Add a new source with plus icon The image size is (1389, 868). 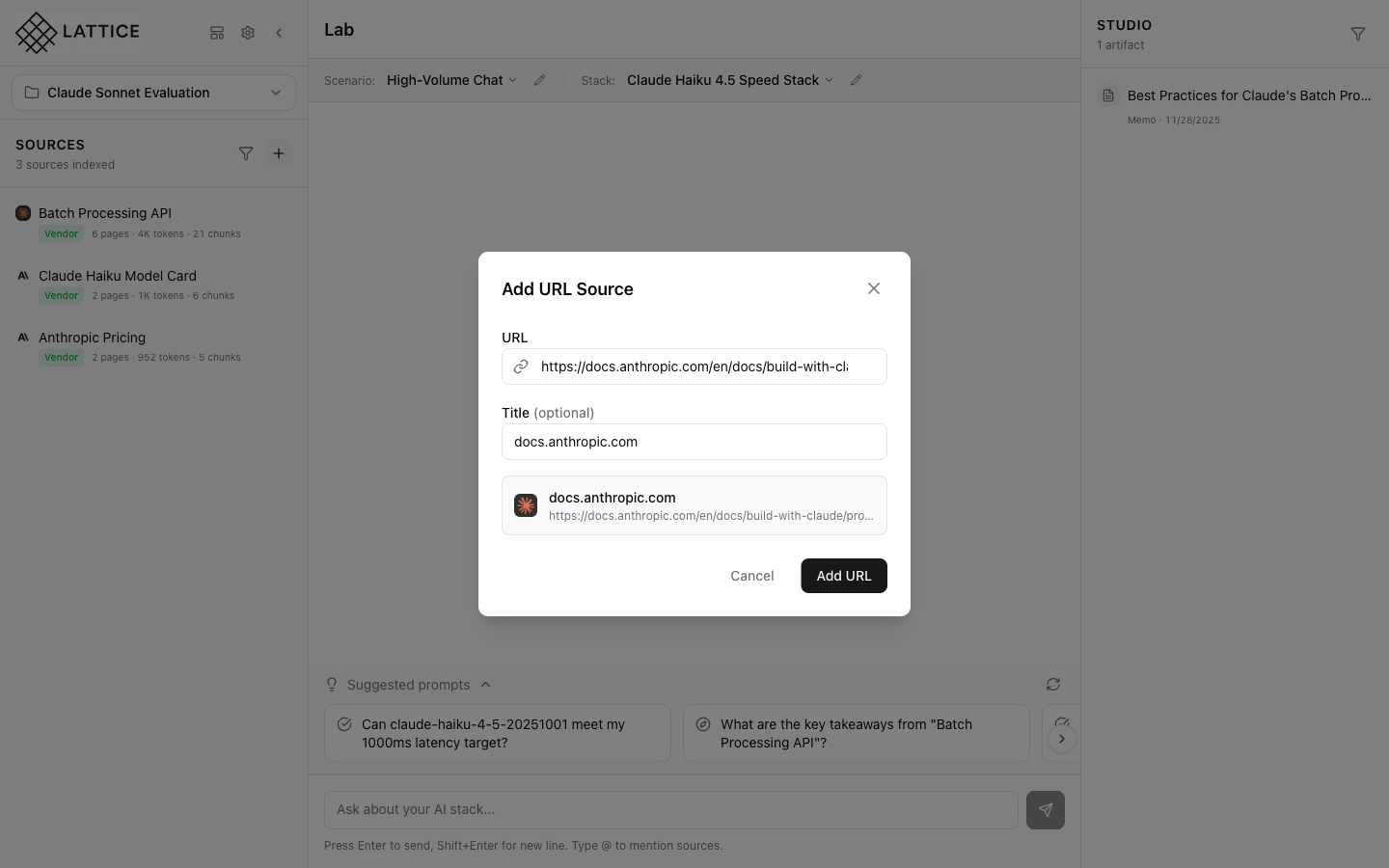pos(279,153)
